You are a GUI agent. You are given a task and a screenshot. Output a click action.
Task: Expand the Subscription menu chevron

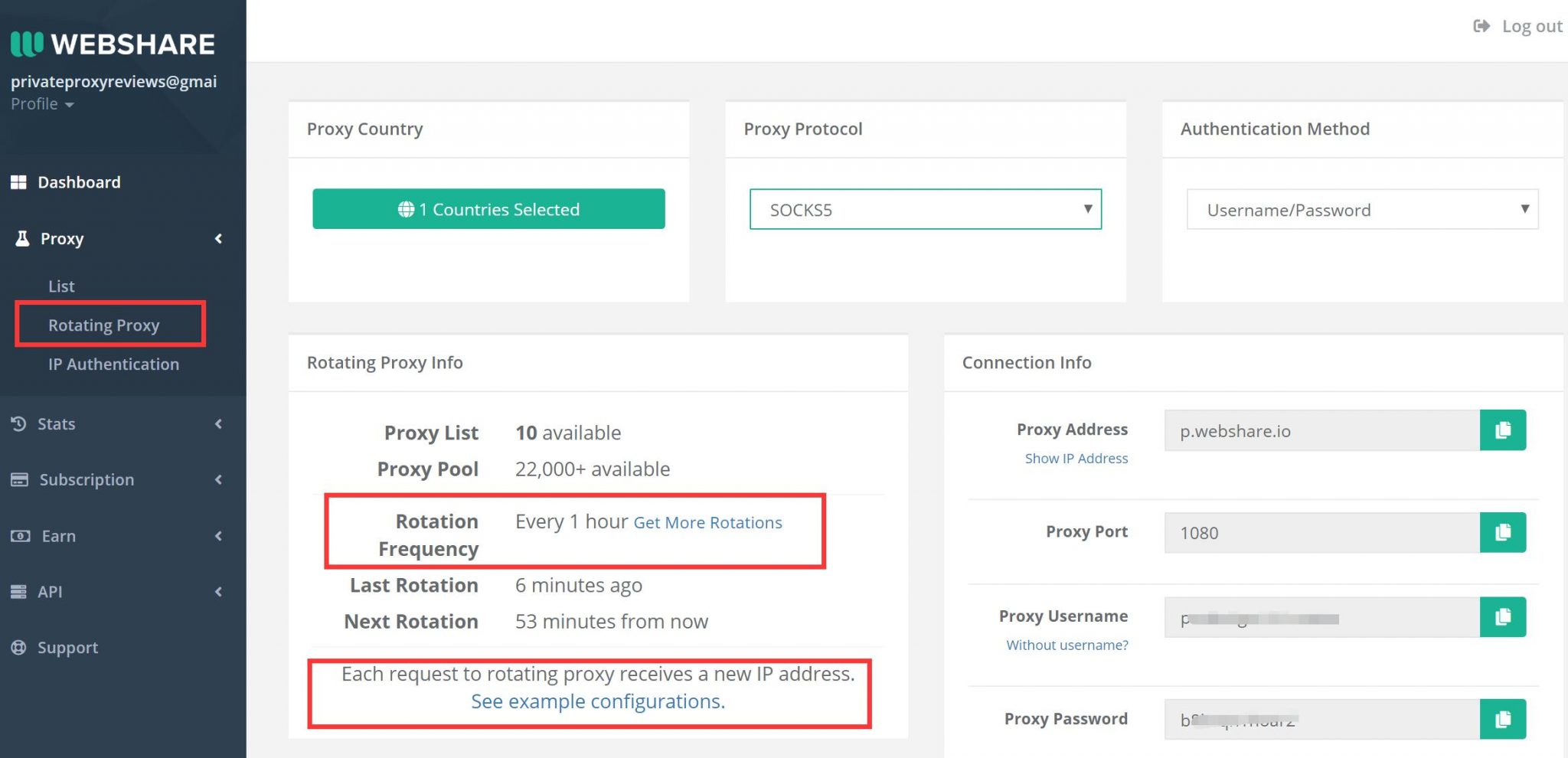point(218,479)
